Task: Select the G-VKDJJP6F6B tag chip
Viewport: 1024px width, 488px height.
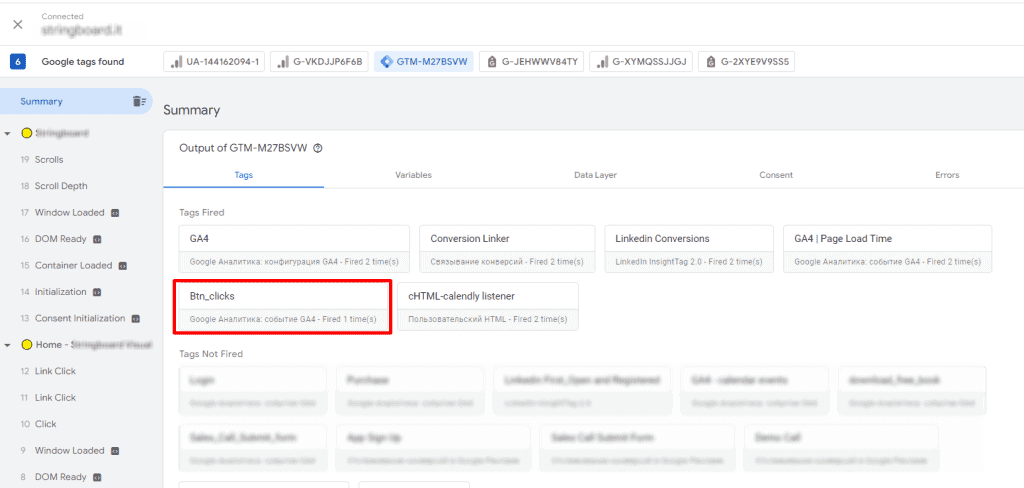Action: [x=320, y=62]
